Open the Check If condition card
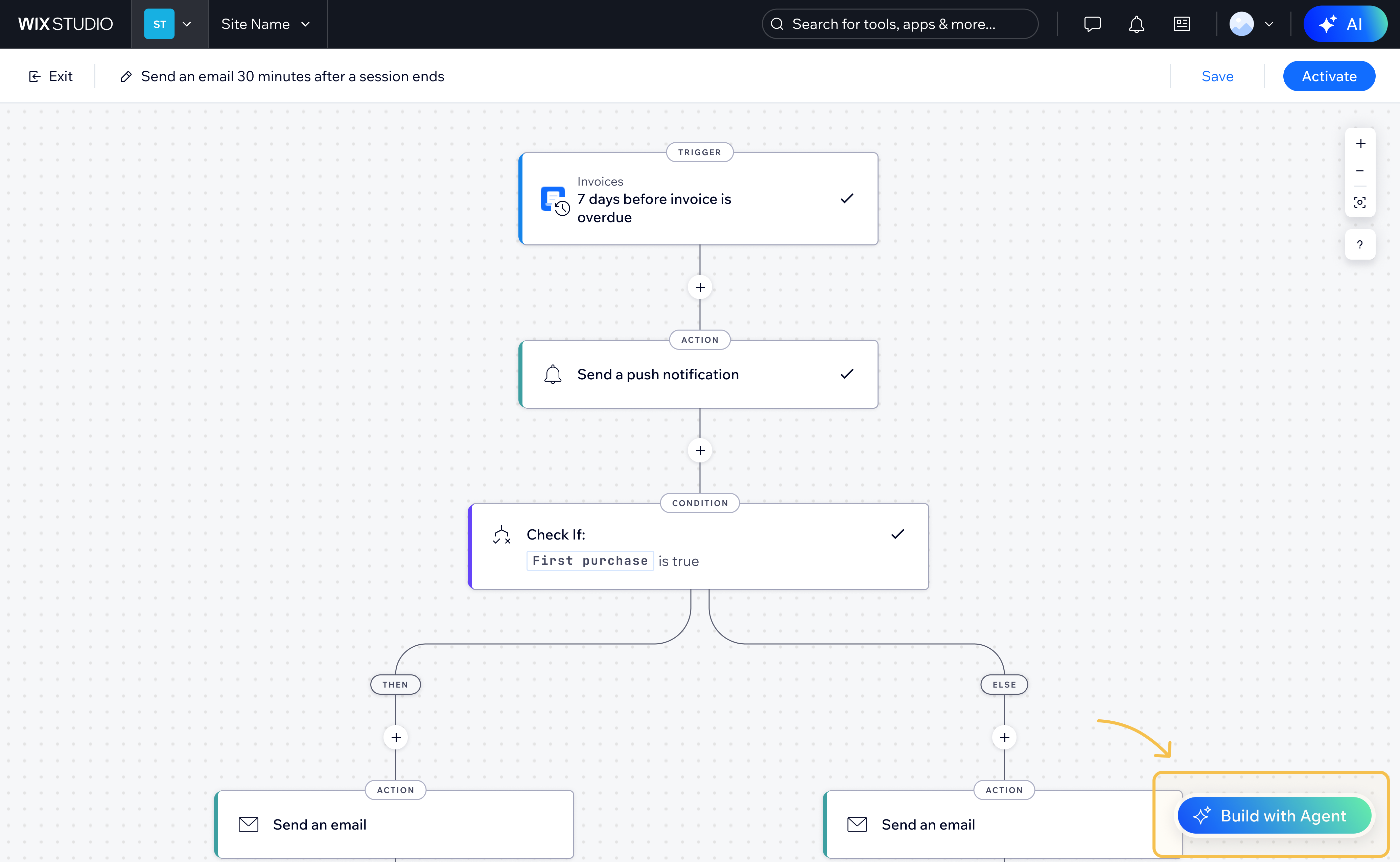This screenshot has height=862, width=1400. (x=699, y=547)
